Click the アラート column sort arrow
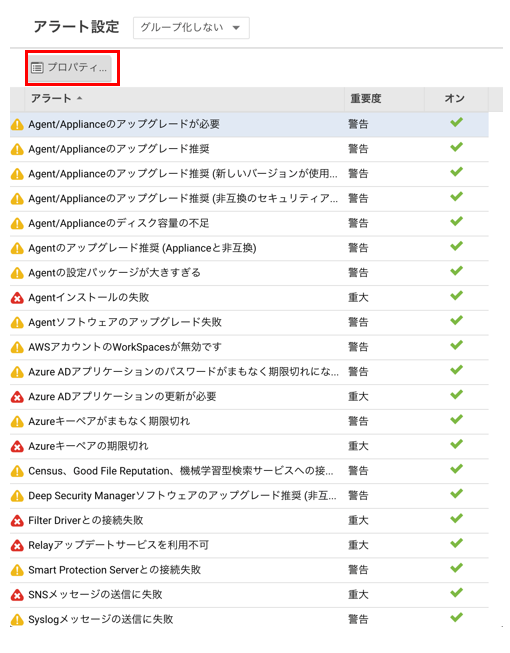The width and height of the screenshot is (510, 653). pos(80,98)
